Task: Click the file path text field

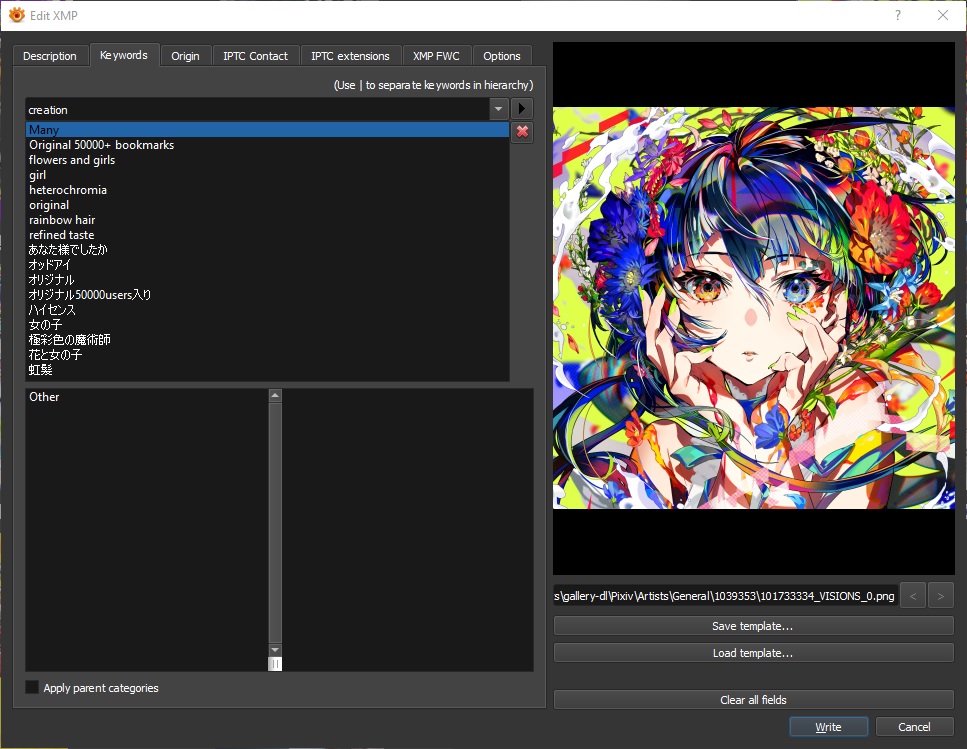Action: click(724, 596)
